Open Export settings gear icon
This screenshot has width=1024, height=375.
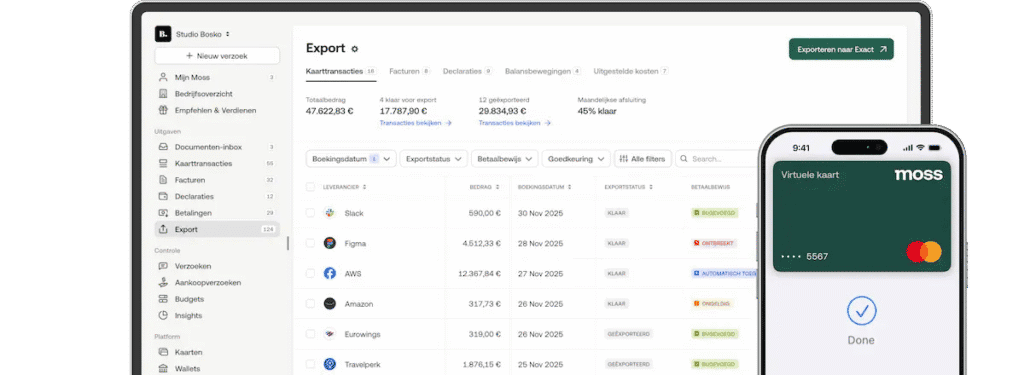coord(355,49)
